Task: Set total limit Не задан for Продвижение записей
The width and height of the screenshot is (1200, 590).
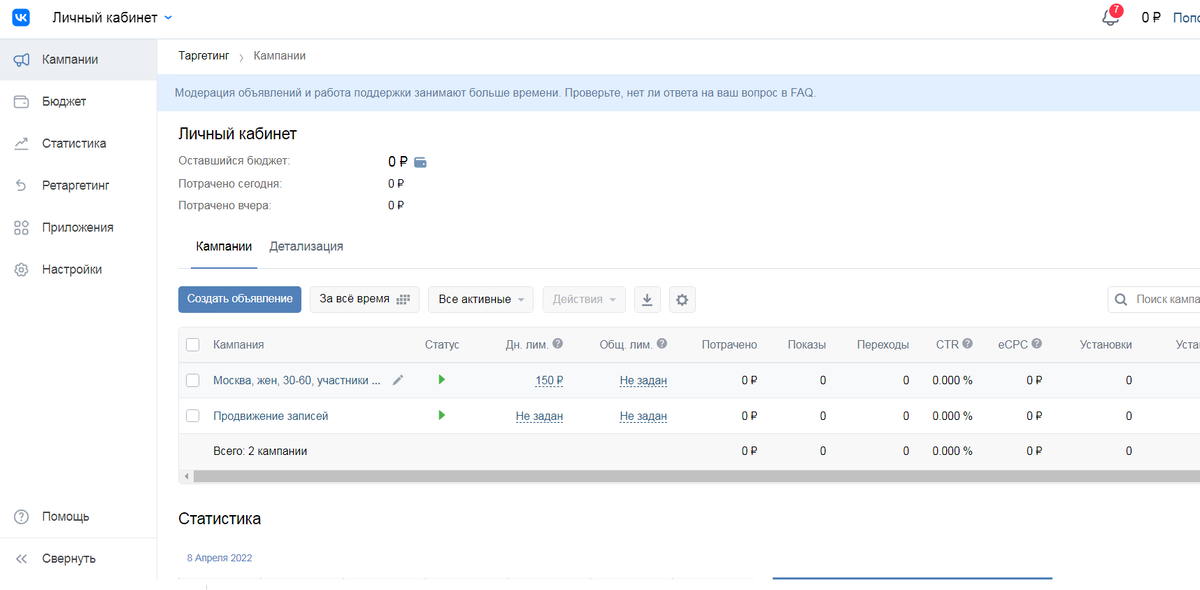Action: [x=643, y=416]
